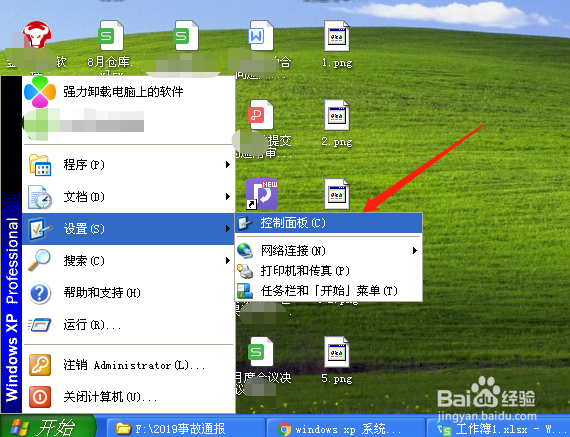
Task: Click the 网络连接 globe icon
Action: pyautogui.click(x=245, y=250)
